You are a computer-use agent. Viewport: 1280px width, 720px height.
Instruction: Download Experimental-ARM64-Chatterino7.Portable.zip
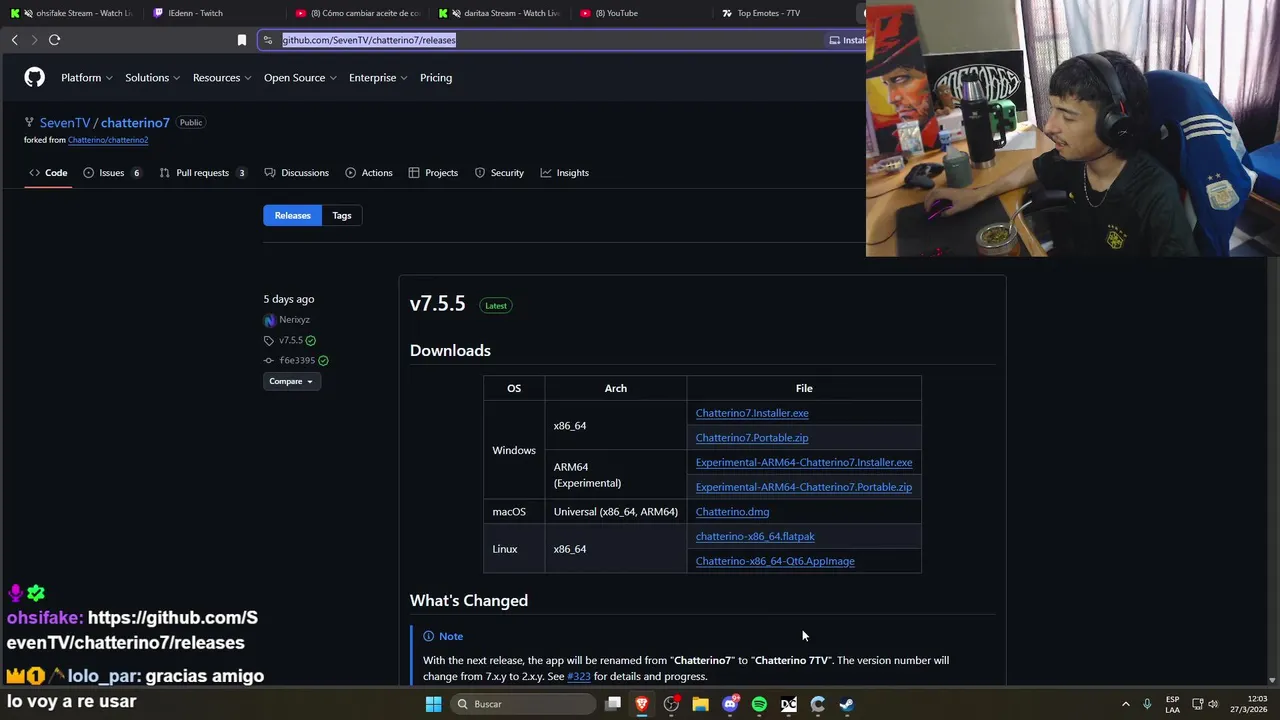click(x=804, y=487)
